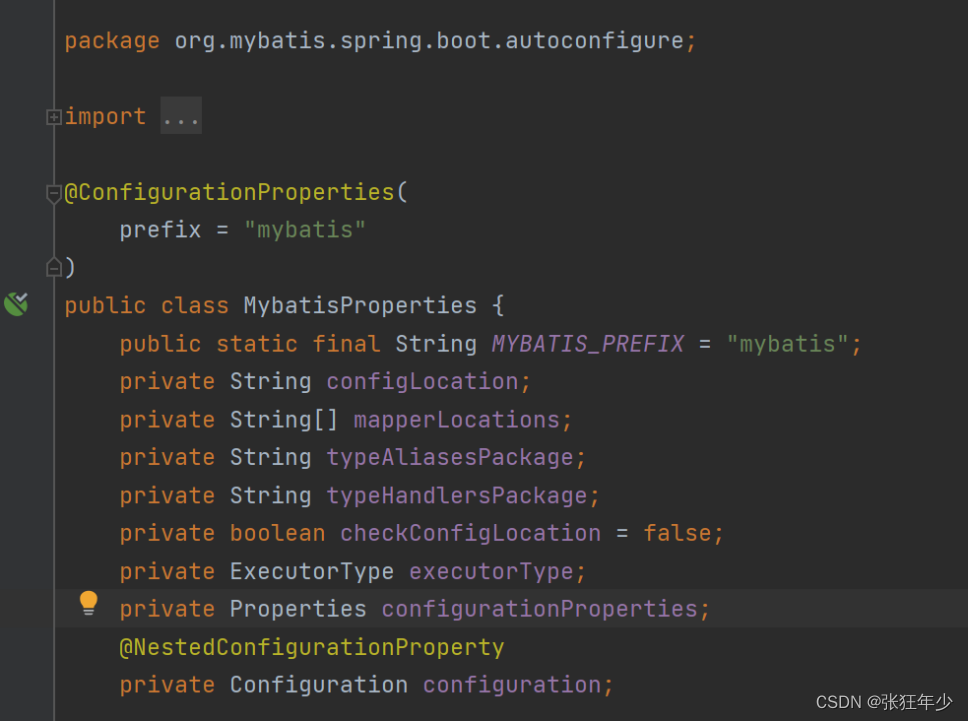969x721 pixels.
Task: Click the MYBATIS_PREFIX constant
Action: 588,344
